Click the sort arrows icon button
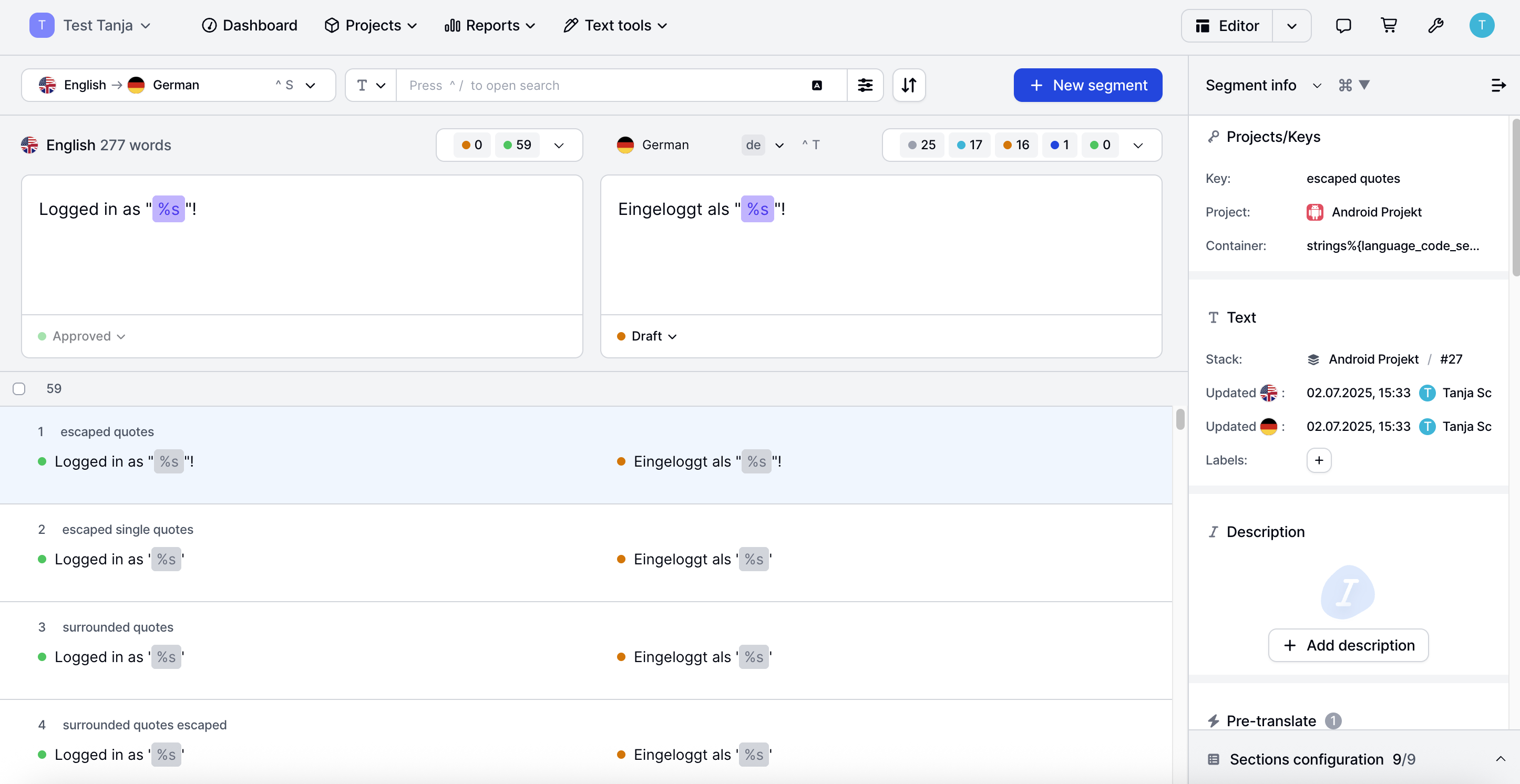 coord(909,85)
